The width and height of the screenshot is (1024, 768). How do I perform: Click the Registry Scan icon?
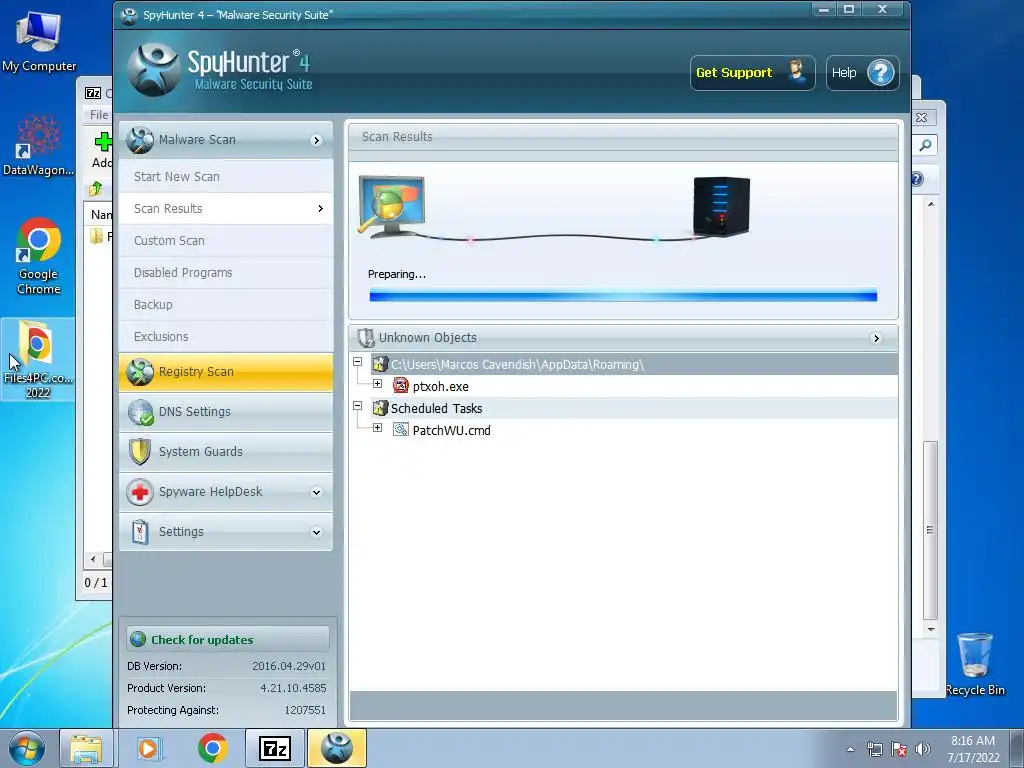(x=140, y=372)
